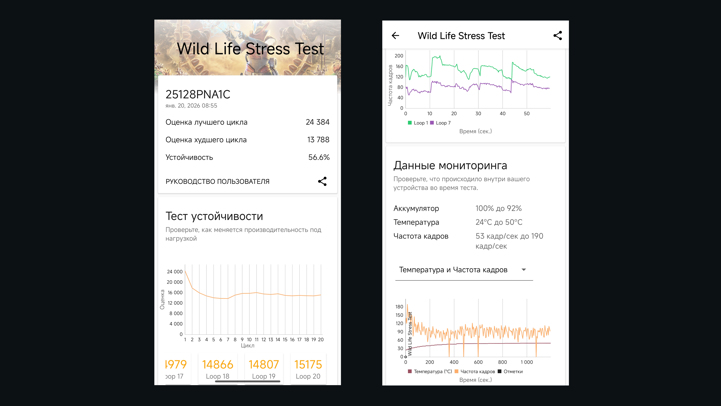Toggle Отметки legend entry
Image resolution: width=721 pixels, height=406 pixels.
tap(510, 372)
